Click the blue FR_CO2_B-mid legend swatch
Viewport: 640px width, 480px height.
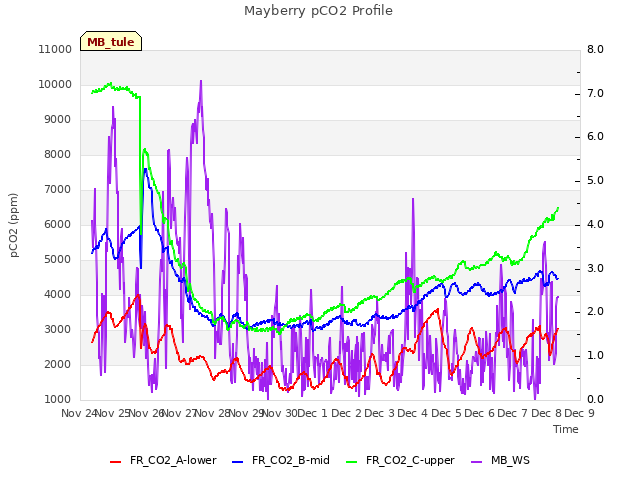click(x=238, y=462)
